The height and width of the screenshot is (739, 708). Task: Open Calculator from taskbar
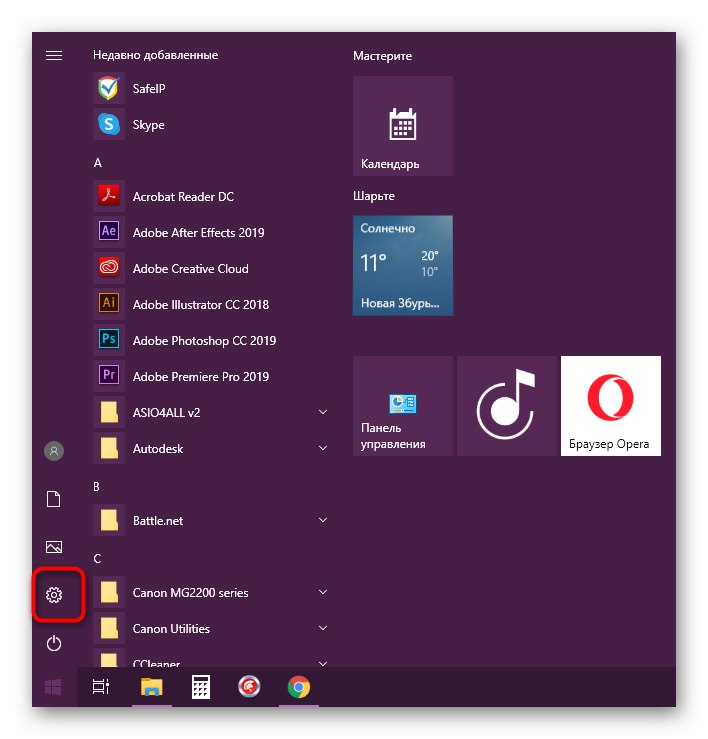[201, 687]
